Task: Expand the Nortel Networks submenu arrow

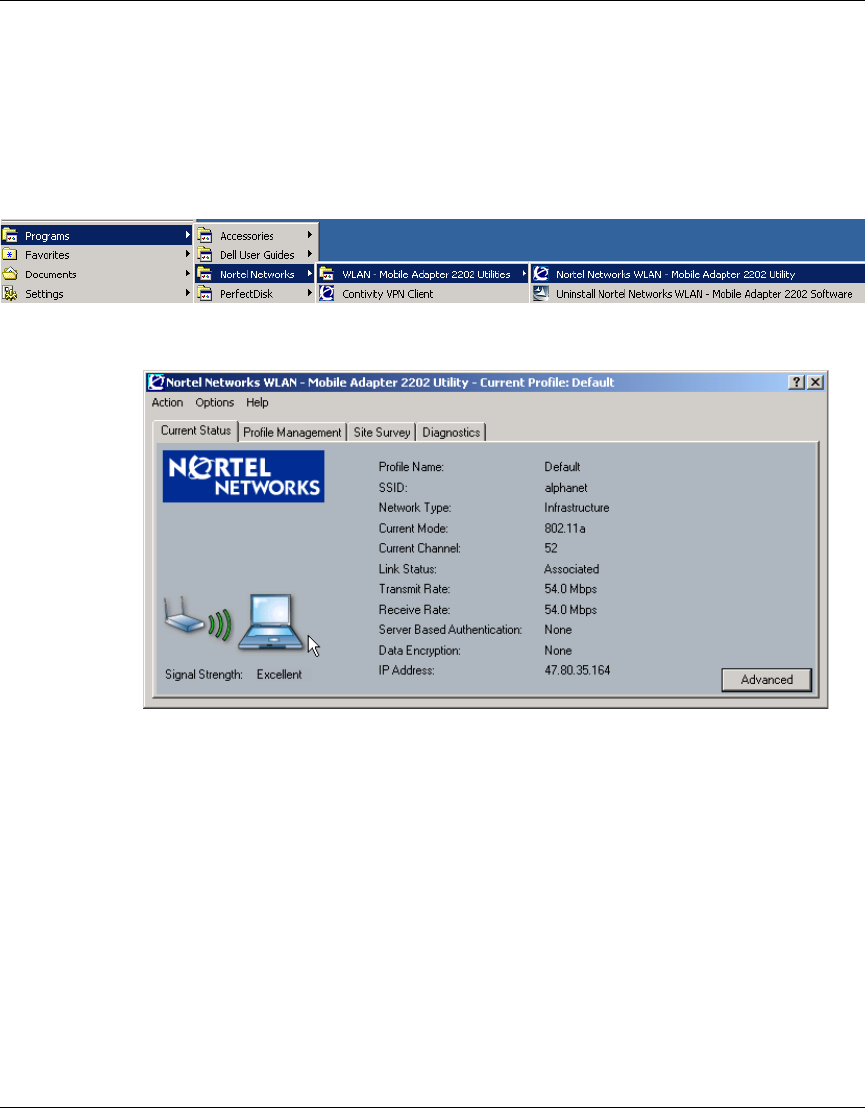Action: (310, 273)
